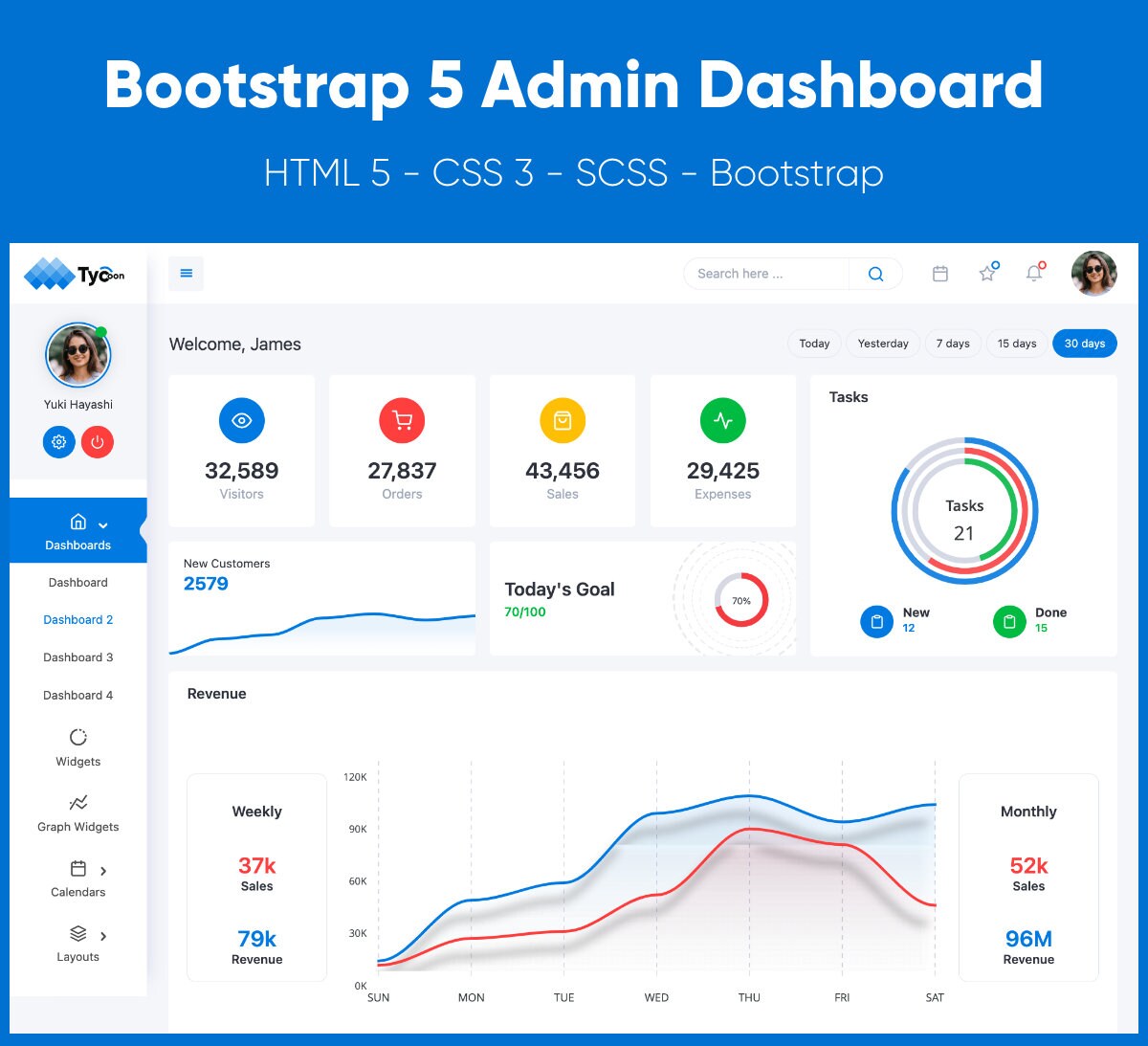Viewport: 1148px width, 1046px height.
Task: Select the Graph Widgets sidebar icon
Action: pyautogui.click(x=77, y=804)
